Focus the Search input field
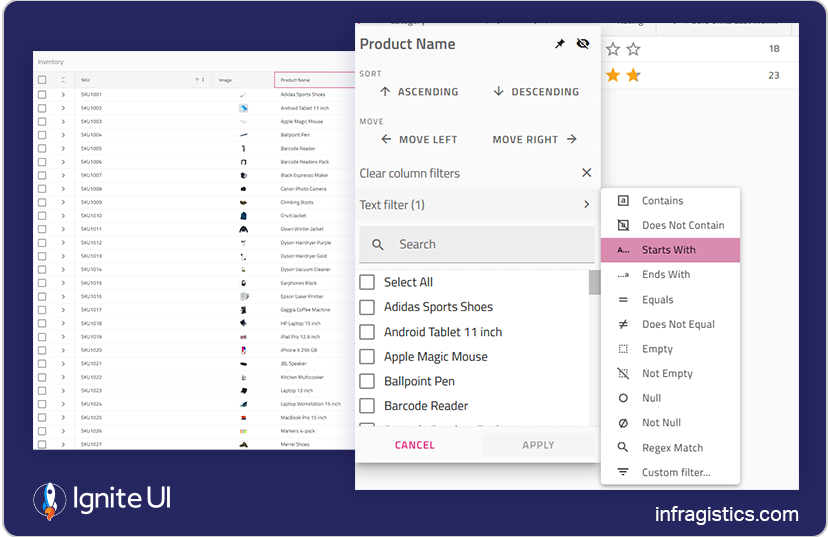828x537 pixels. [477, 244]
